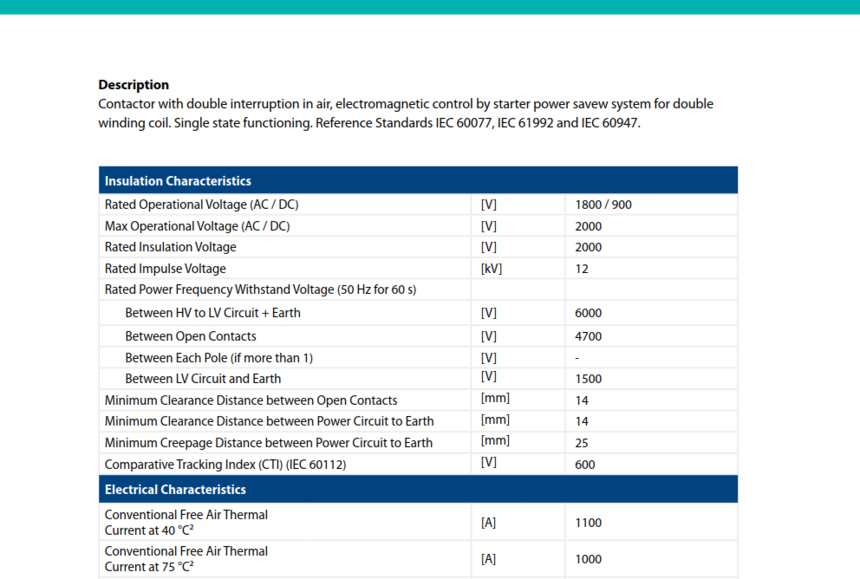Select Minimum Clearance Distance between Open Contacts label
This screenshot has height=579, width=860.
coord(251,400)
